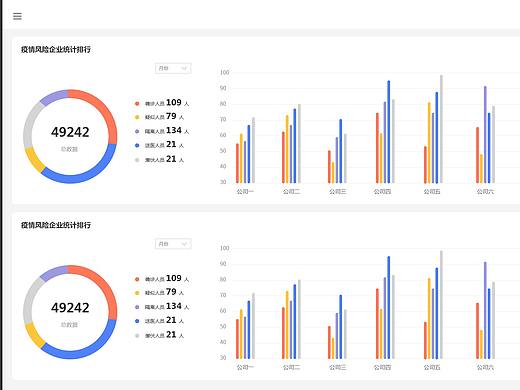Viewport: 520px width, 390px height.
Task: Click the 公司二 axis label in lower bar chart
Action: tap(291, 367)
